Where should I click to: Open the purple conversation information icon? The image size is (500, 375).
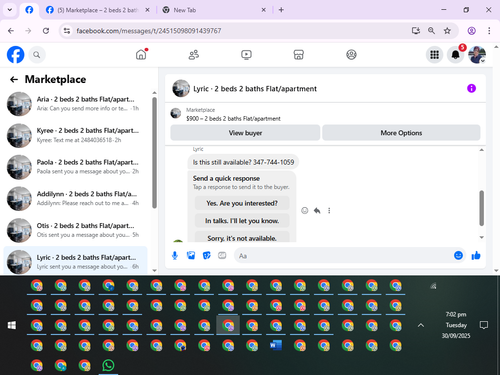point(471,88)
